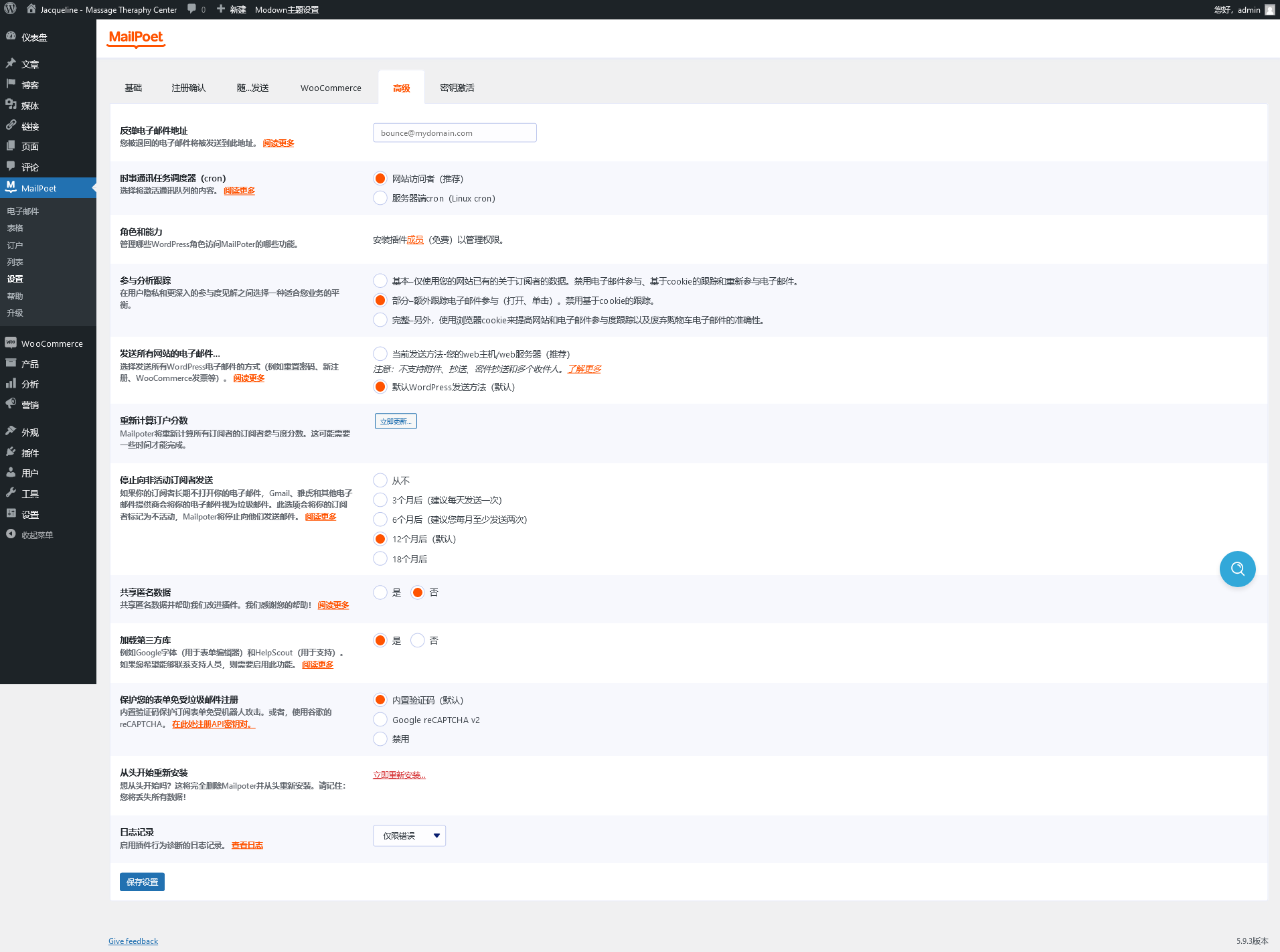Click the home icon next to Jacqueline site name
Viewport: 1280px width, 952px height.
[31, 9]
